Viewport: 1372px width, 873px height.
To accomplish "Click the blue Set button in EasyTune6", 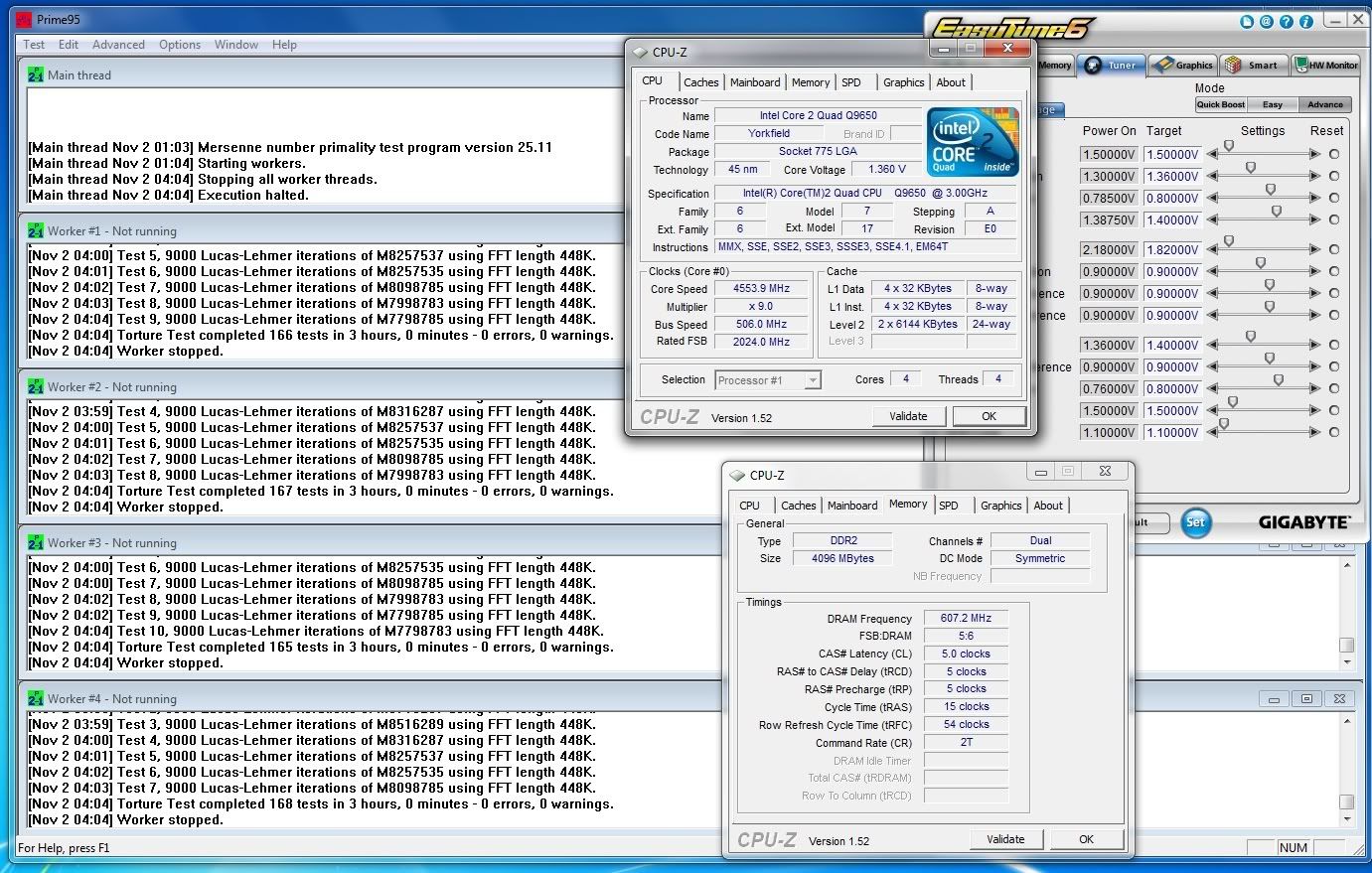I will pyautogui.click(x=1196, y=521).
